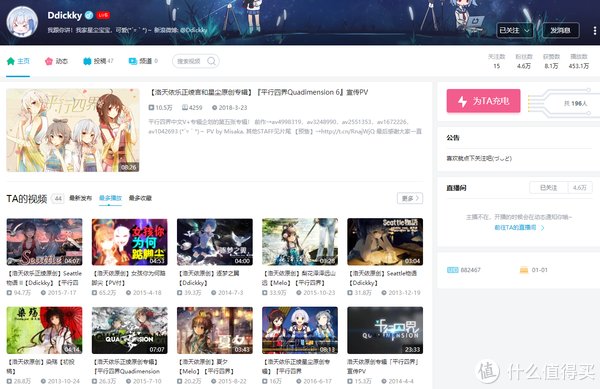The width and height of the screenshot is (600, 389).
Task: Click the lightning bolt on 为TA充电
Action: click(x=463, y=101)
